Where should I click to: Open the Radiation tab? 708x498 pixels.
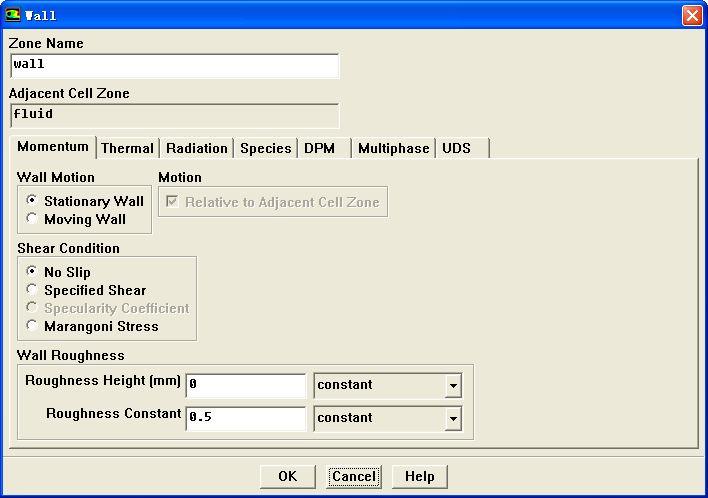coord(196,148)
